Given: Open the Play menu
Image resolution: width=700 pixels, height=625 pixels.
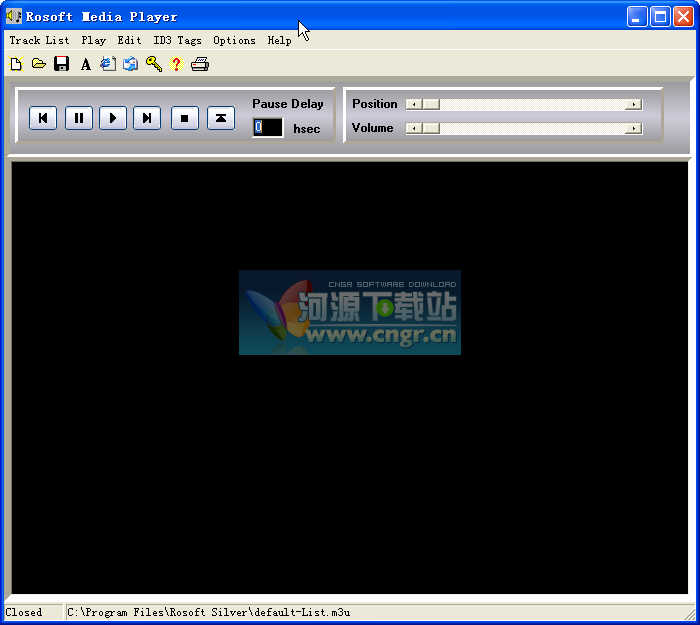Looking at the screenshot, I should point(93,41).
